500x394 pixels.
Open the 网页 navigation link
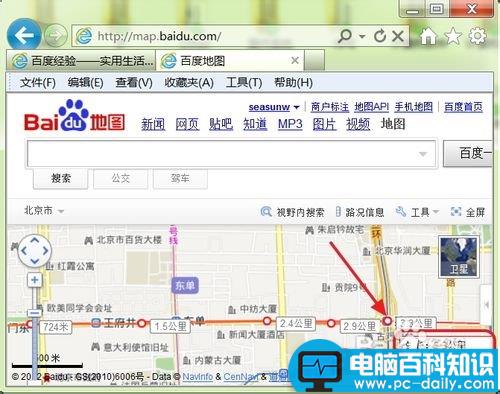pos(187,124)
